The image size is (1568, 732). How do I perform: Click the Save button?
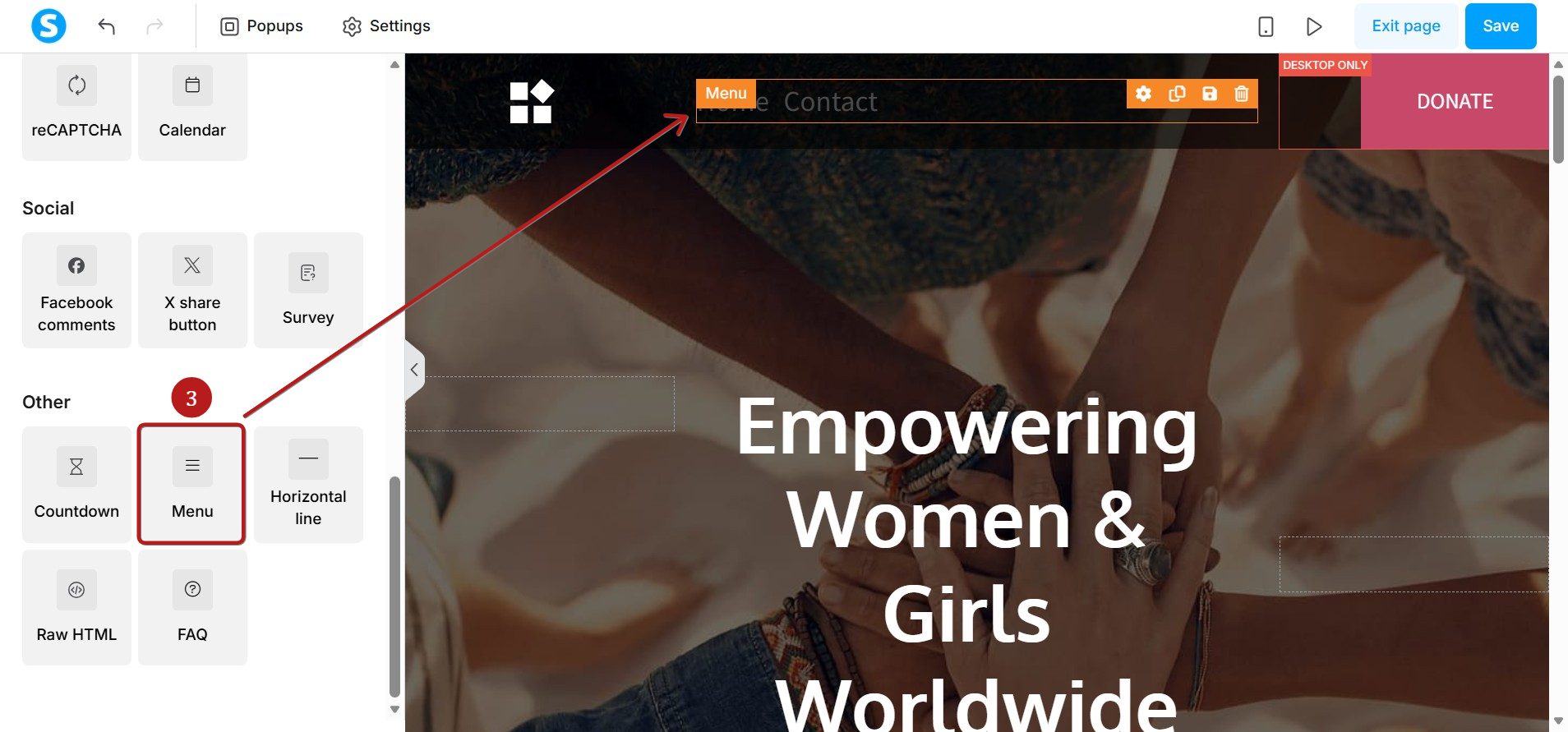(x=1501, y=26)
